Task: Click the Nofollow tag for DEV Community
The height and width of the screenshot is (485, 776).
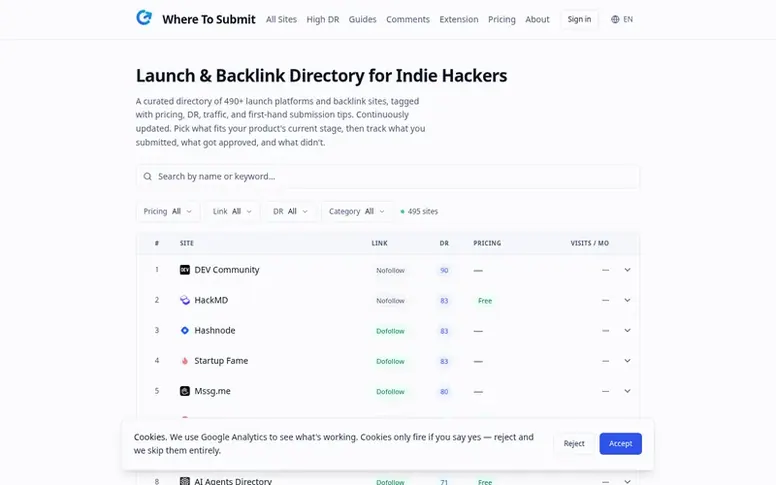Action: click(390, 270)
